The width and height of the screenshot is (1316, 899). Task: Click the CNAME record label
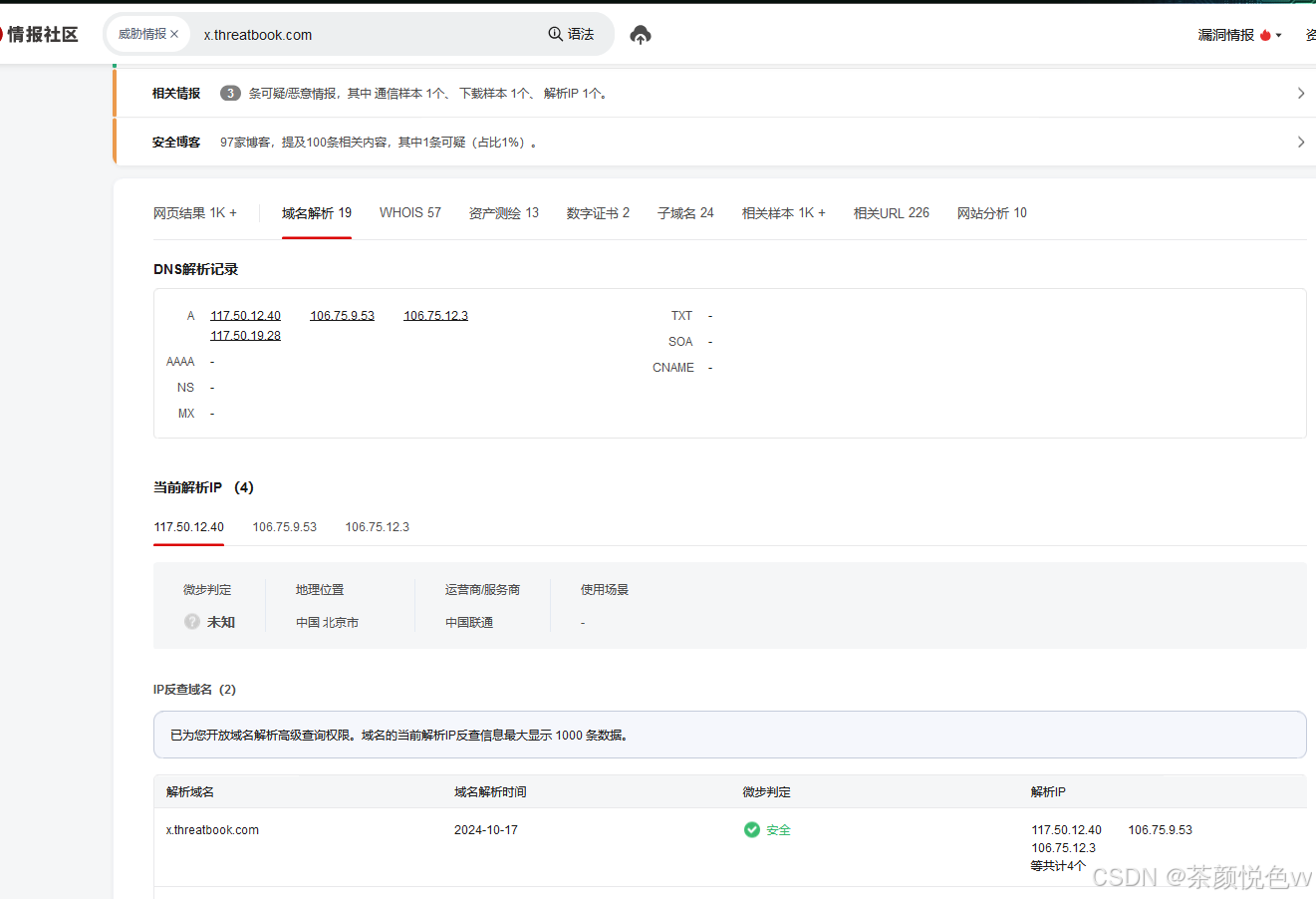coord(673,368)
